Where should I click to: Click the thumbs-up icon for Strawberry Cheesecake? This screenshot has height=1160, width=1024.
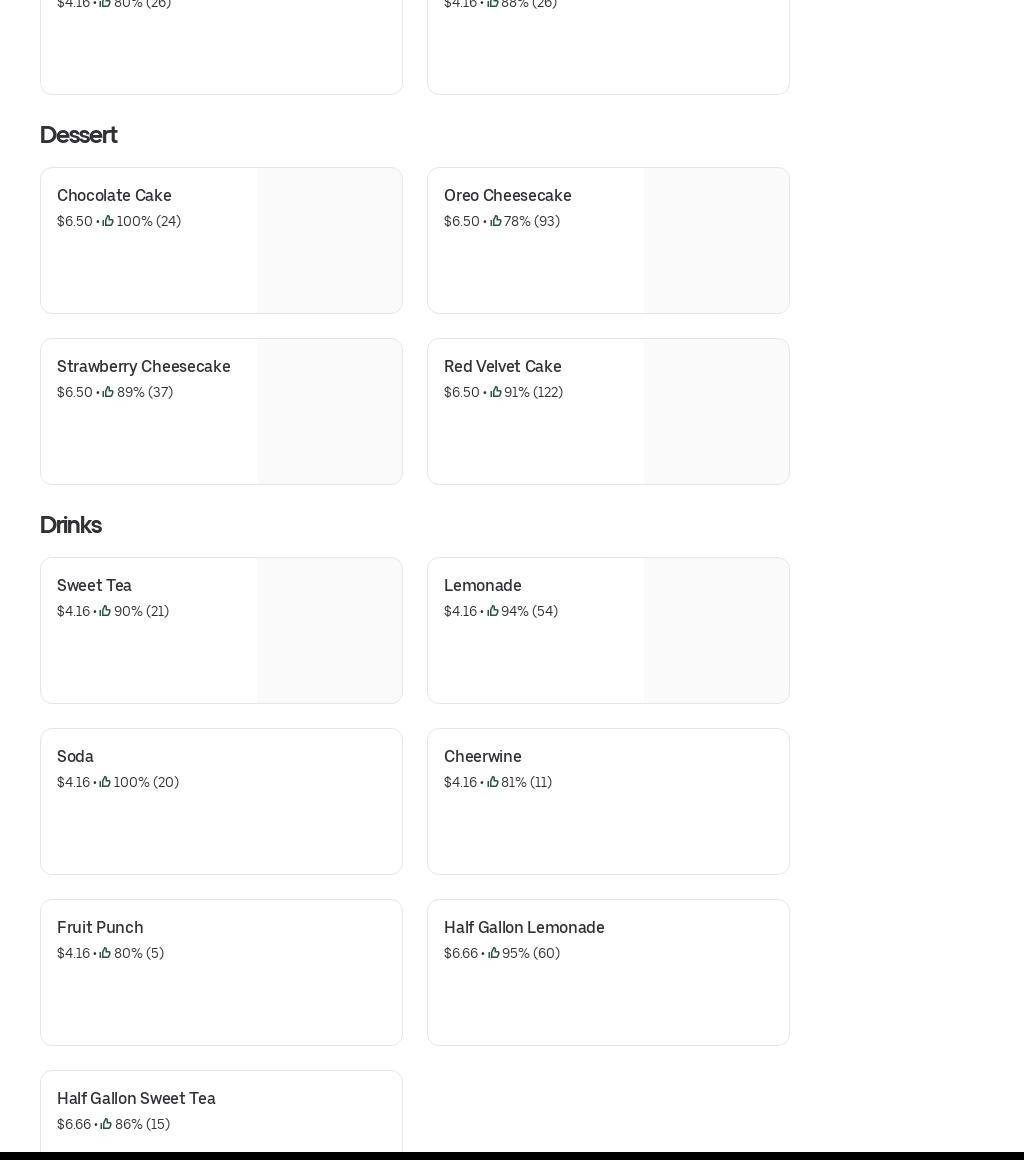tap(108, 392)
